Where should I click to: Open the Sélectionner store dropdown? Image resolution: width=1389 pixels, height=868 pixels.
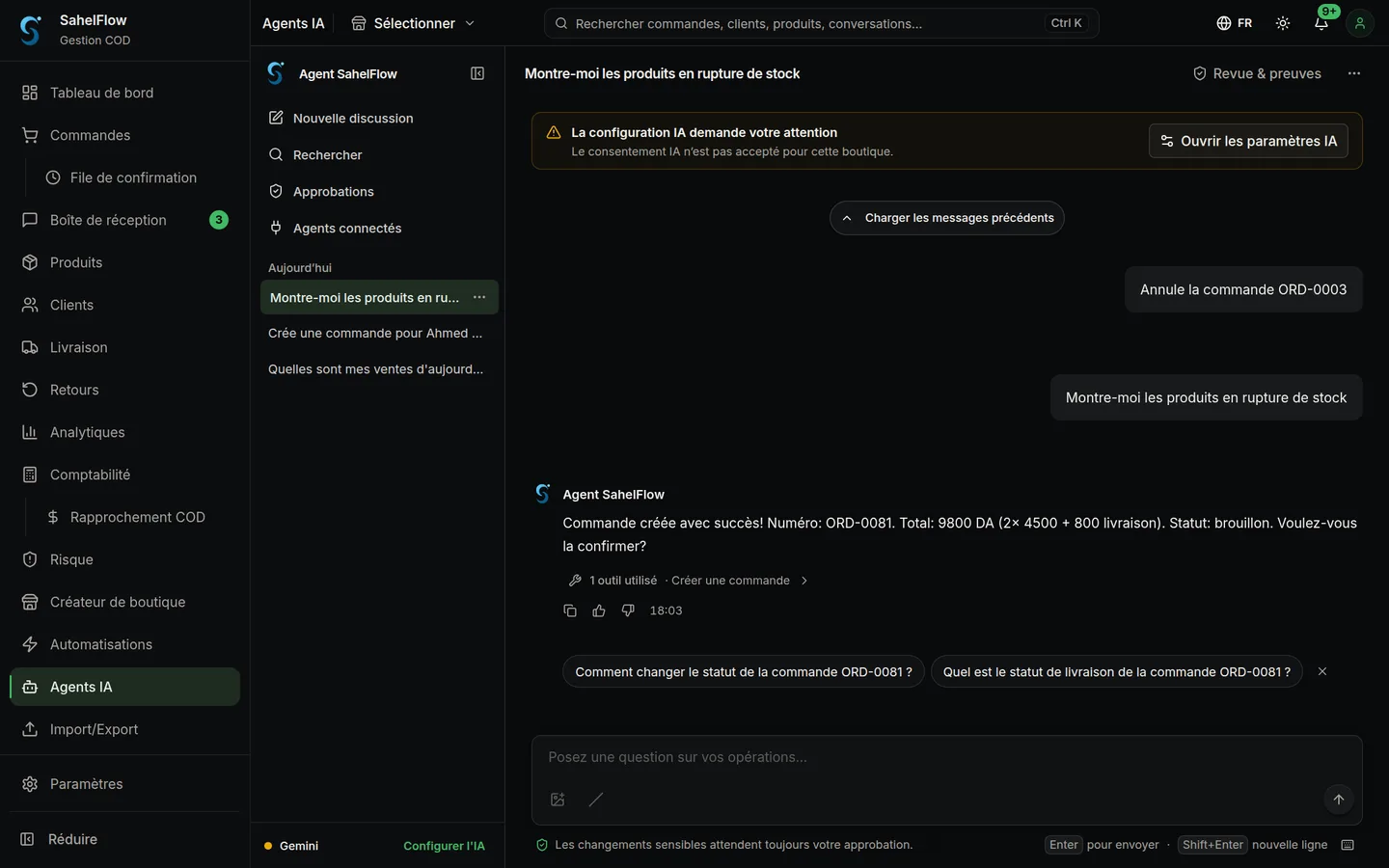[x=413, y=23]
